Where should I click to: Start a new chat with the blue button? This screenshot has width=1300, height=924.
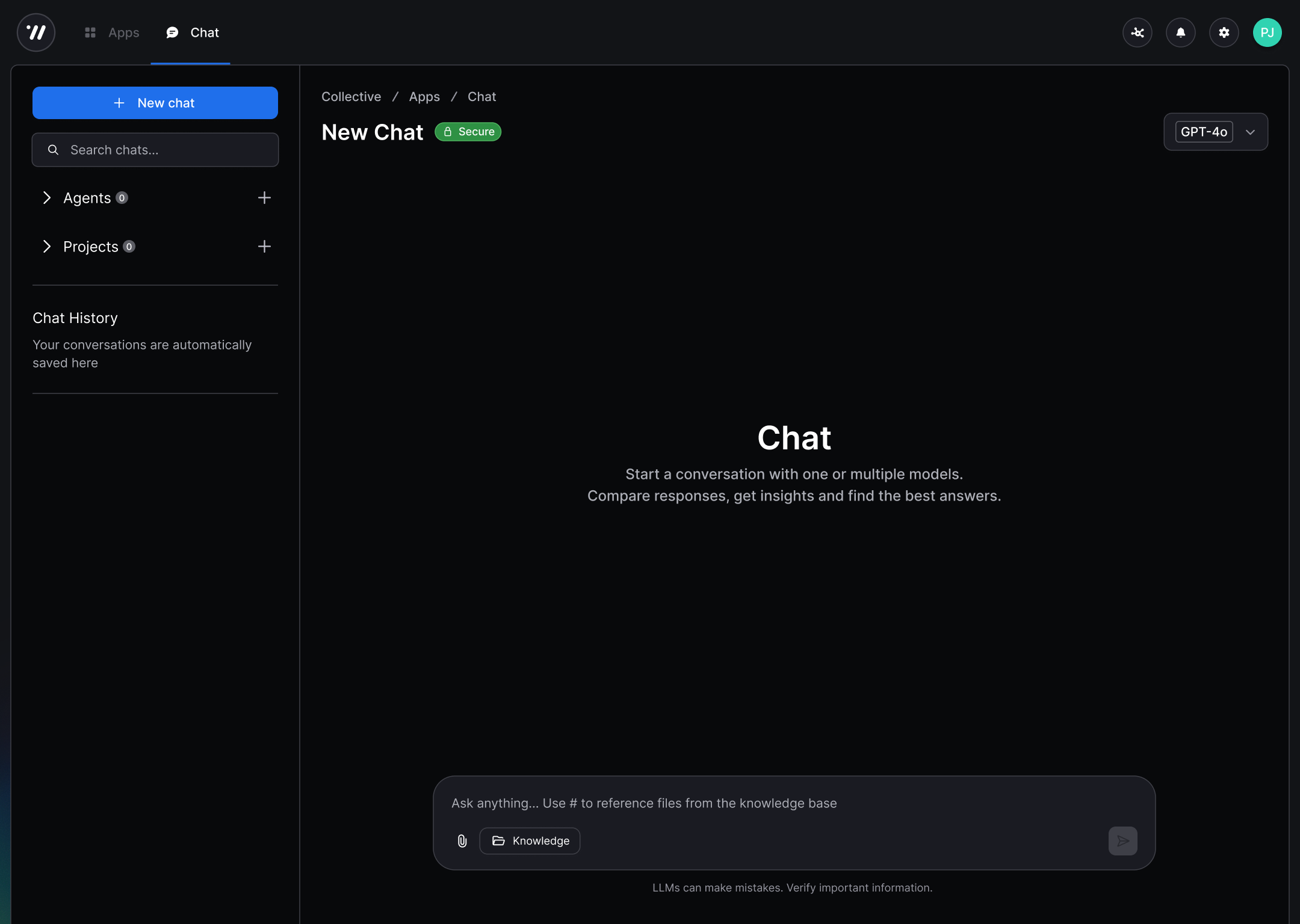coord(155,103)
